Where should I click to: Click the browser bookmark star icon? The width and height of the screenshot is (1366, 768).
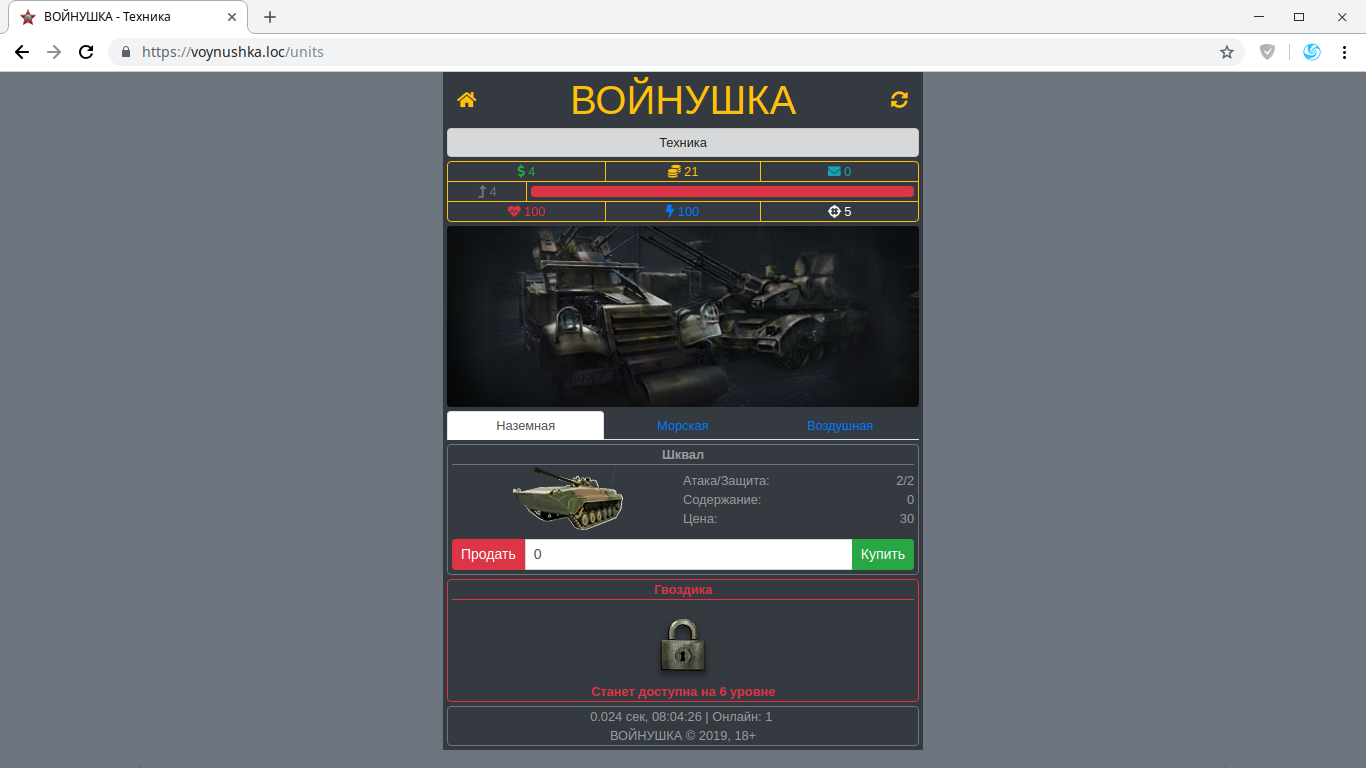pyautogui.click(x=1227, y=52)
